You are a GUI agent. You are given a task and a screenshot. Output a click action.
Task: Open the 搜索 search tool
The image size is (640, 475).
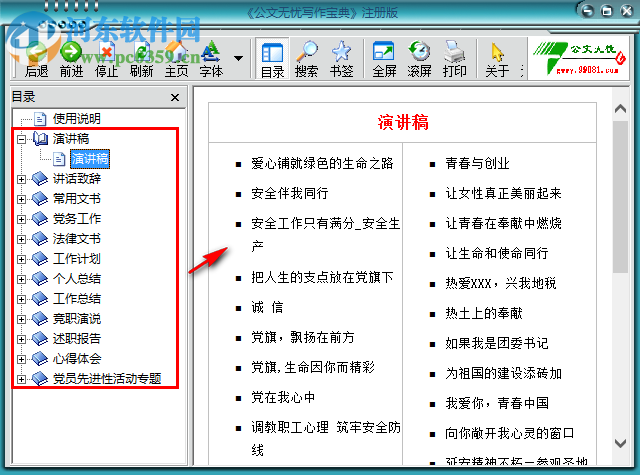point(307,60)
